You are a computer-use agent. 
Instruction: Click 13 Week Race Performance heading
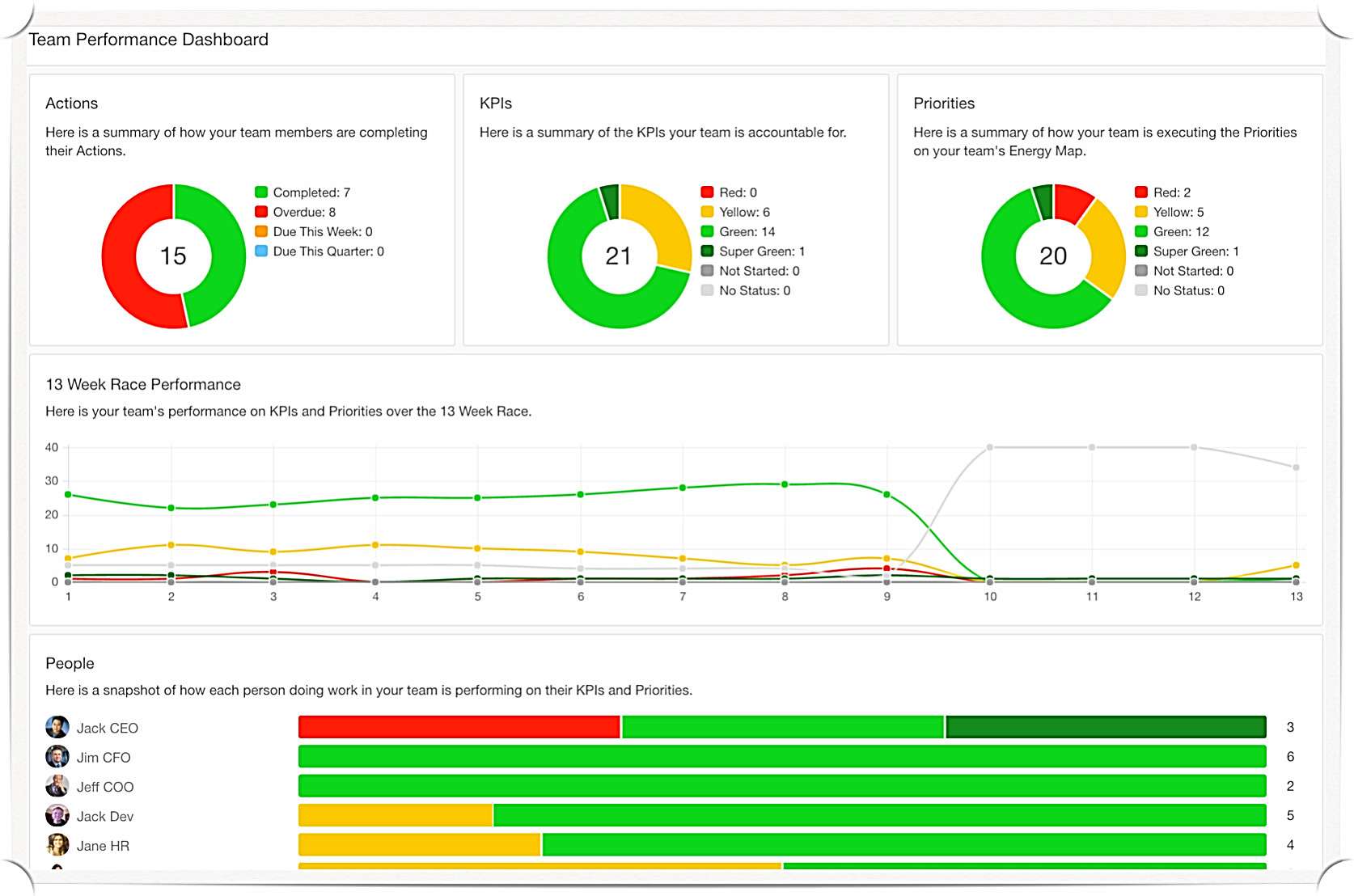coord(143,385)
